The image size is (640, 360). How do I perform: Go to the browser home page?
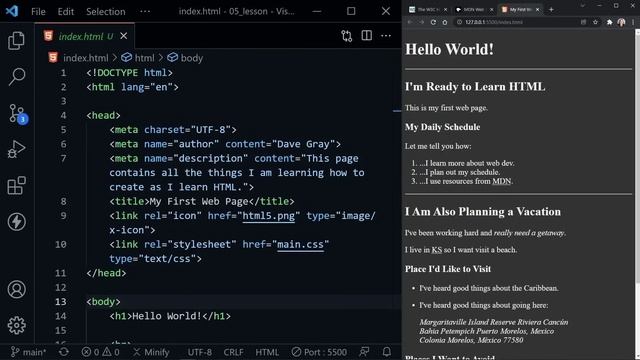445,22
